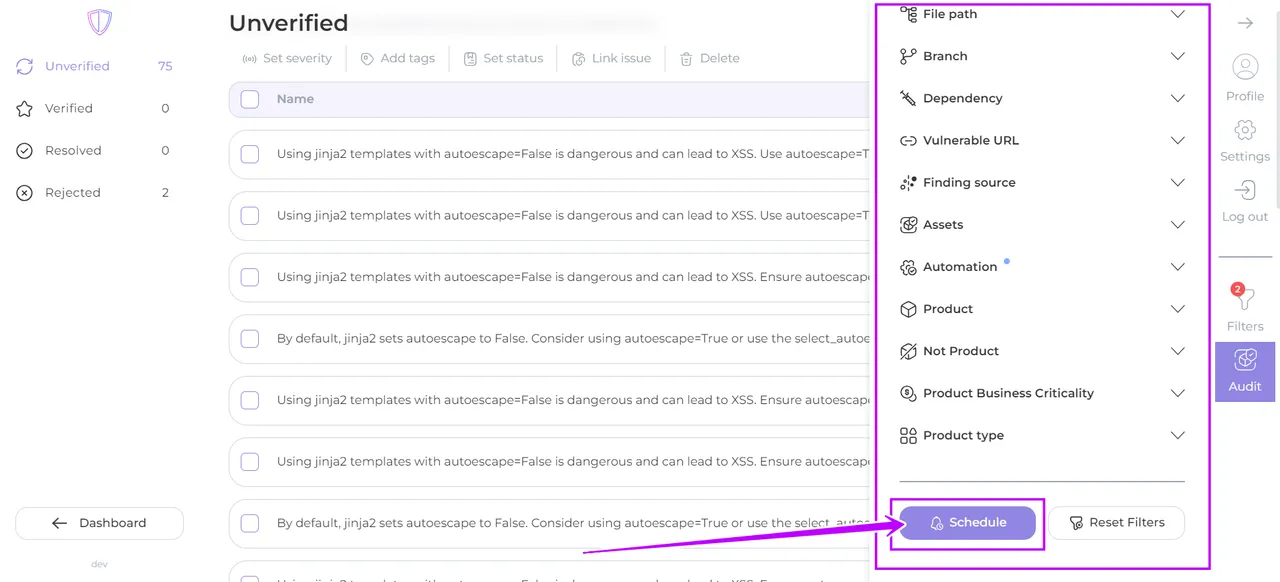Go back to the Dashboard

(x=99, y=523)
